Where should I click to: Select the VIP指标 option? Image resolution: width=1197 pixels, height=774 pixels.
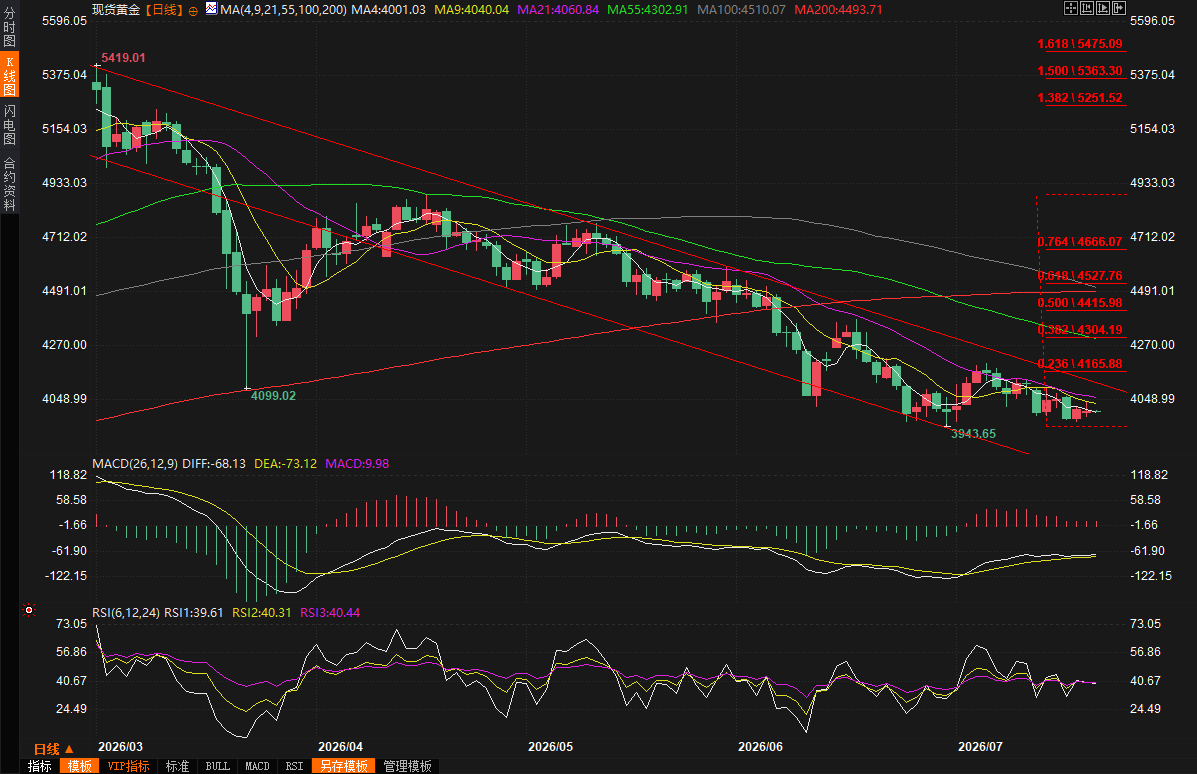coord(127,766)
